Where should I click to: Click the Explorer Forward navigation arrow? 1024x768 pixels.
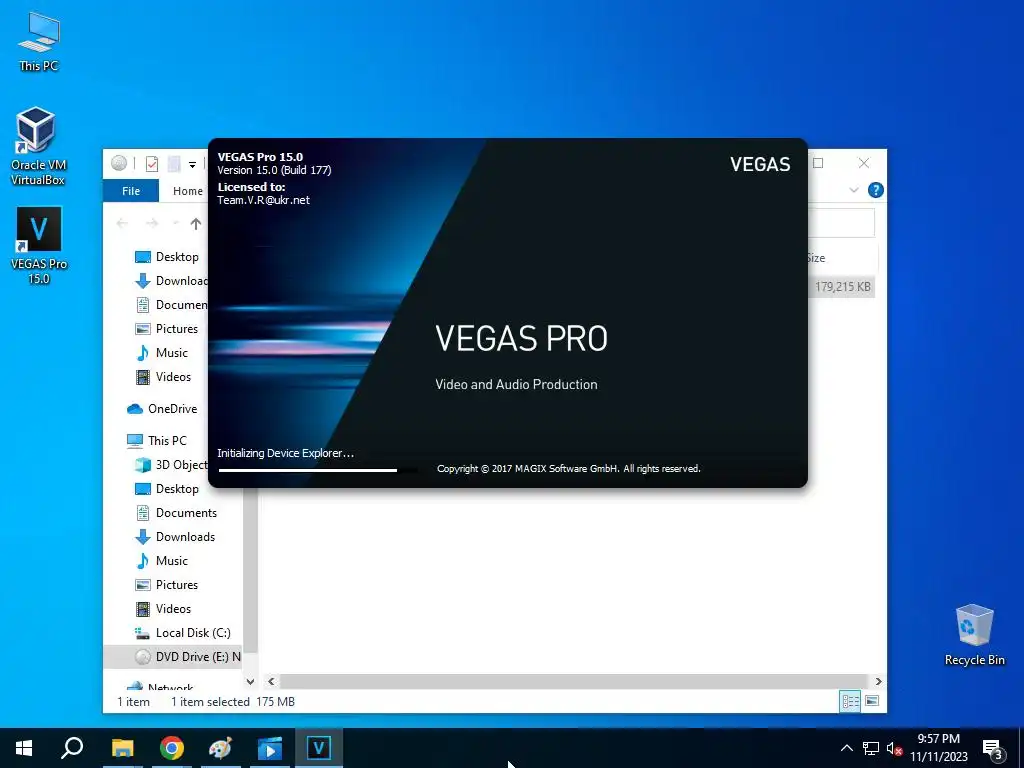coord(152,223)
